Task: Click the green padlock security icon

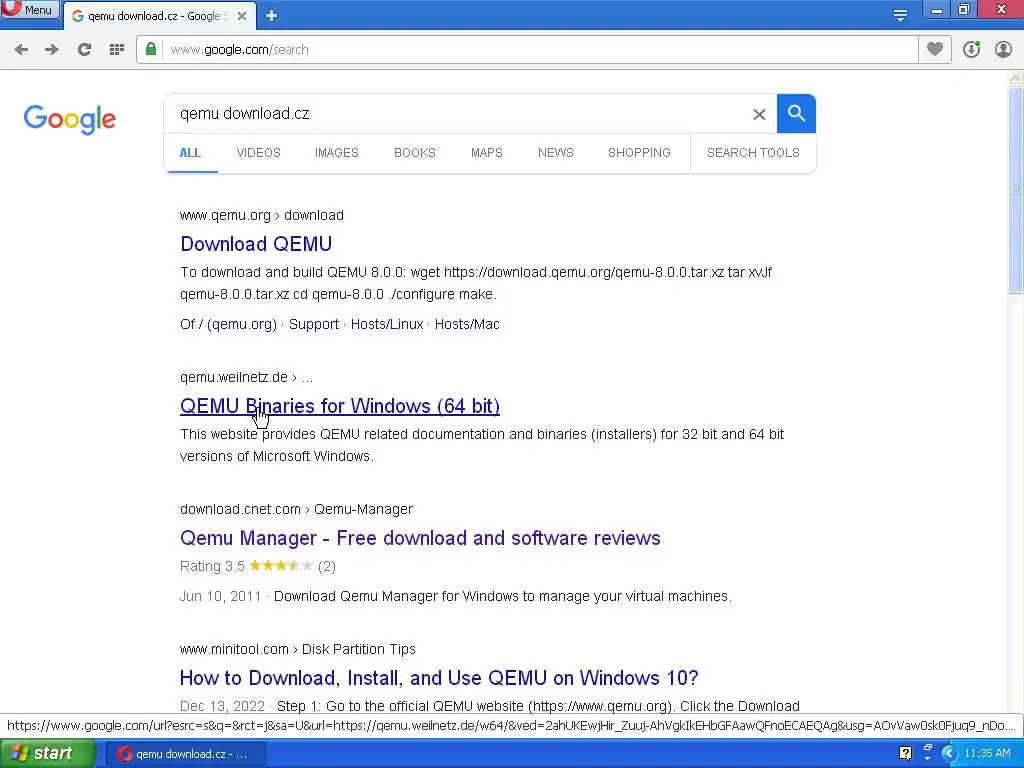Action: point(151,49)
